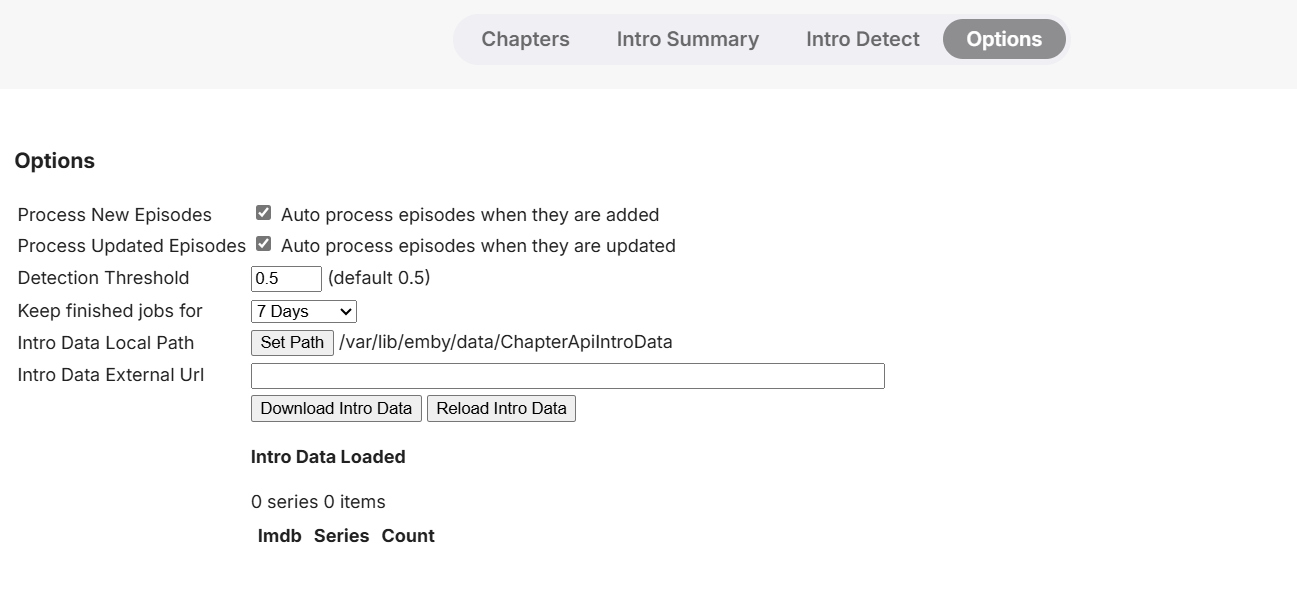Click the "0 series 0 items" status text
The height and width of the screenshot is (612, 1297).
coord(318,502)
